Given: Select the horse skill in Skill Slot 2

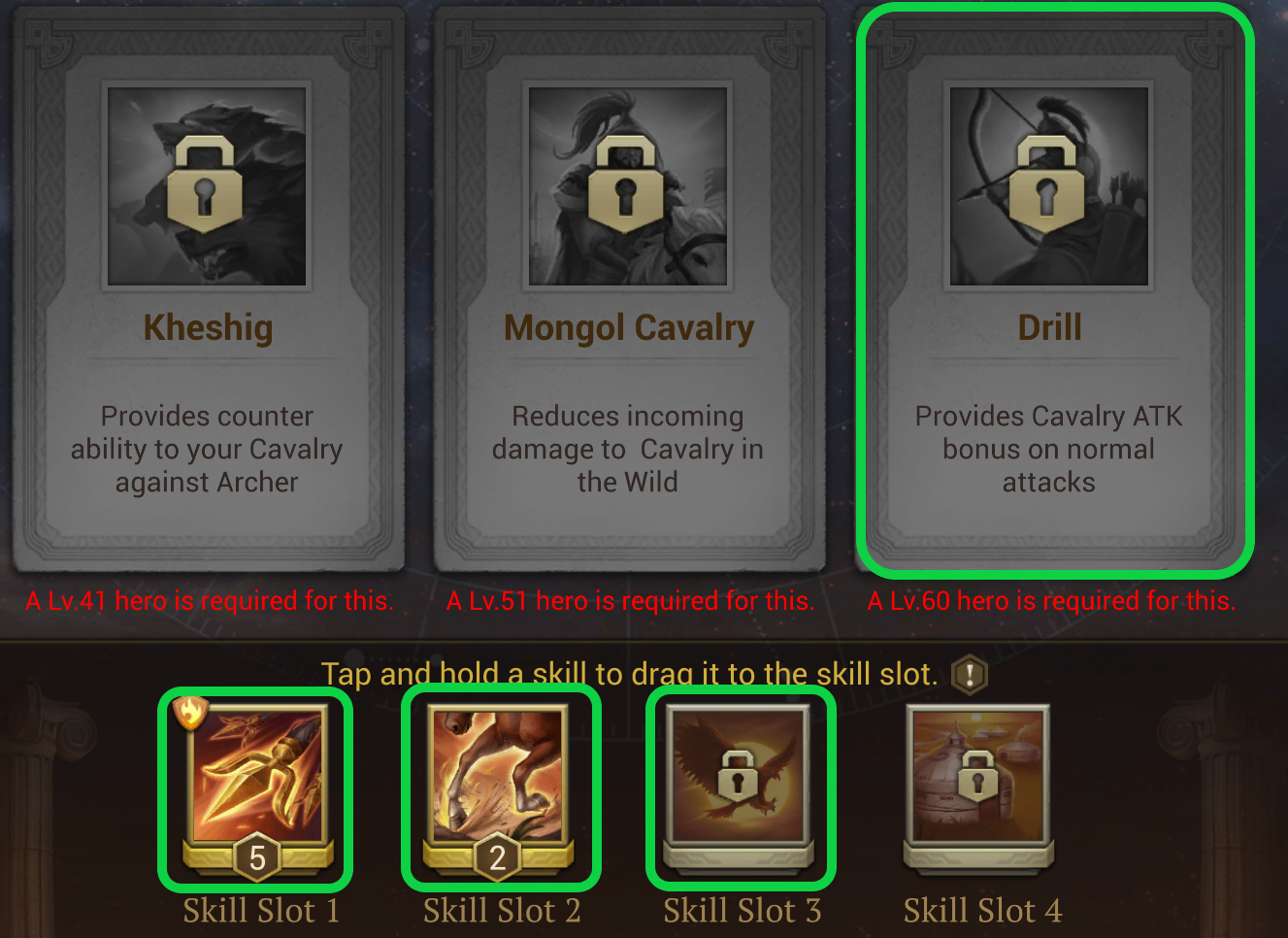Looking at the screenshot, I should (x=498, y=775).
